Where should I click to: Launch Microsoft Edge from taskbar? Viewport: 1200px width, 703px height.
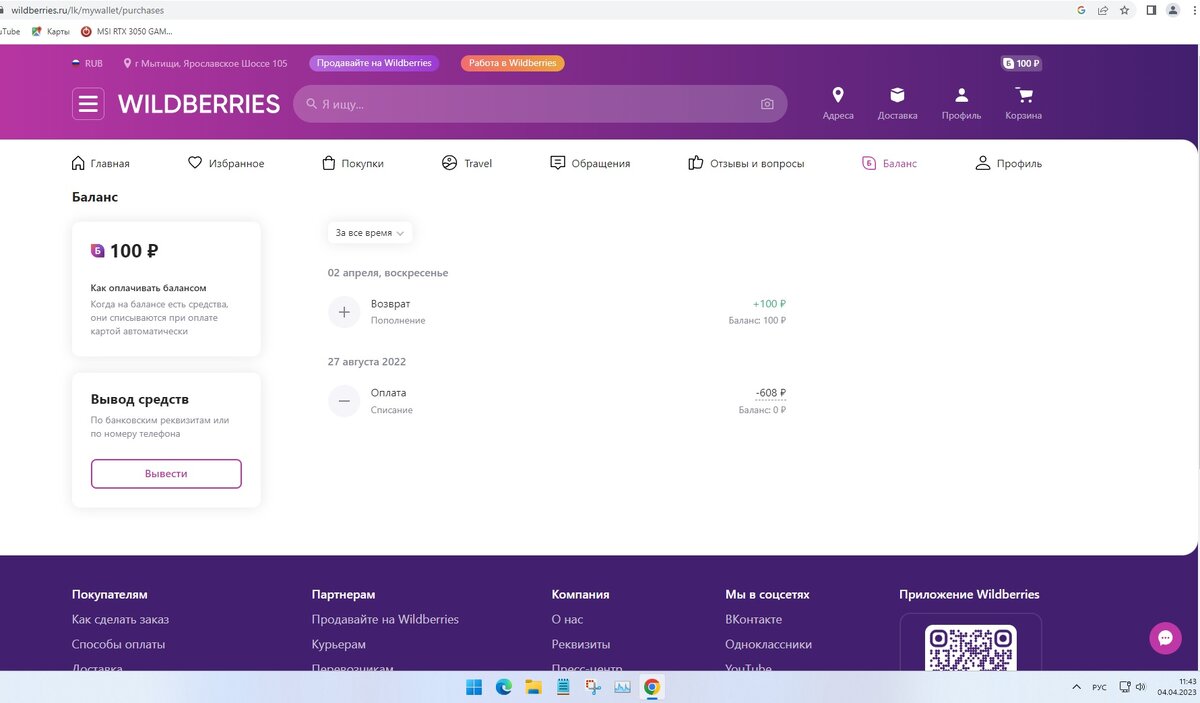[504, 687]
